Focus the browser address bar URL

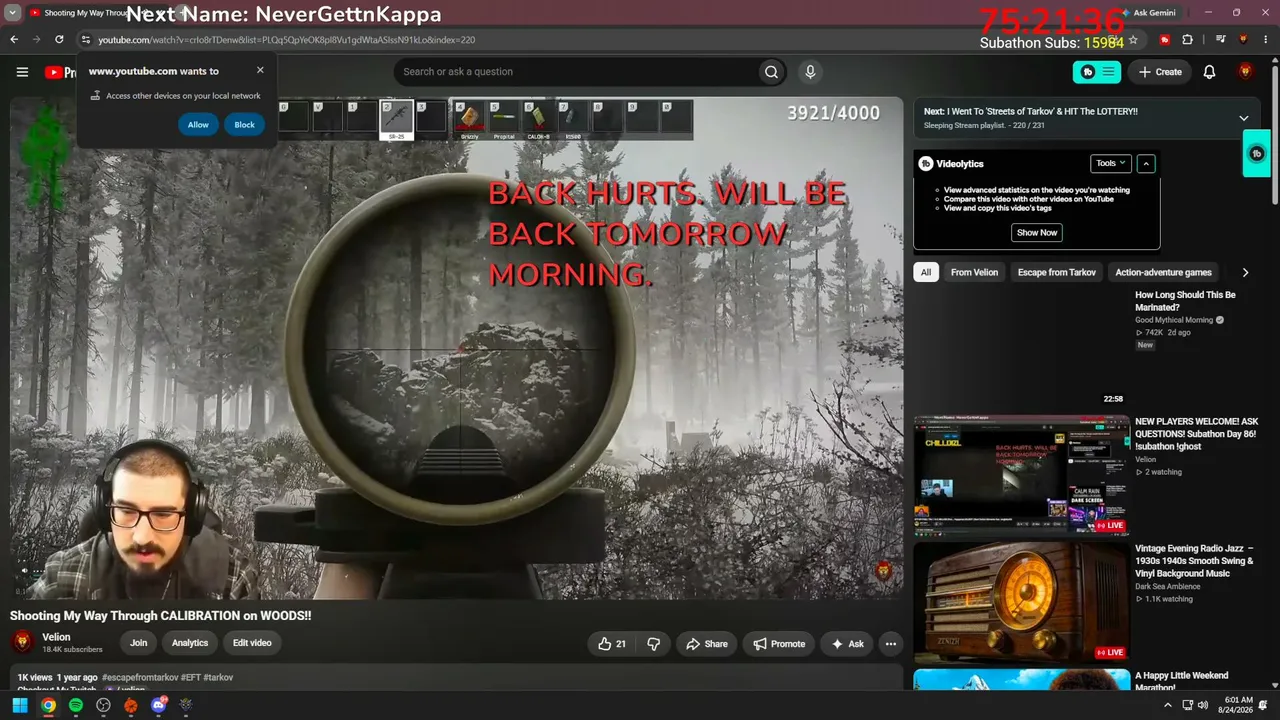click(x=286, y=40)
